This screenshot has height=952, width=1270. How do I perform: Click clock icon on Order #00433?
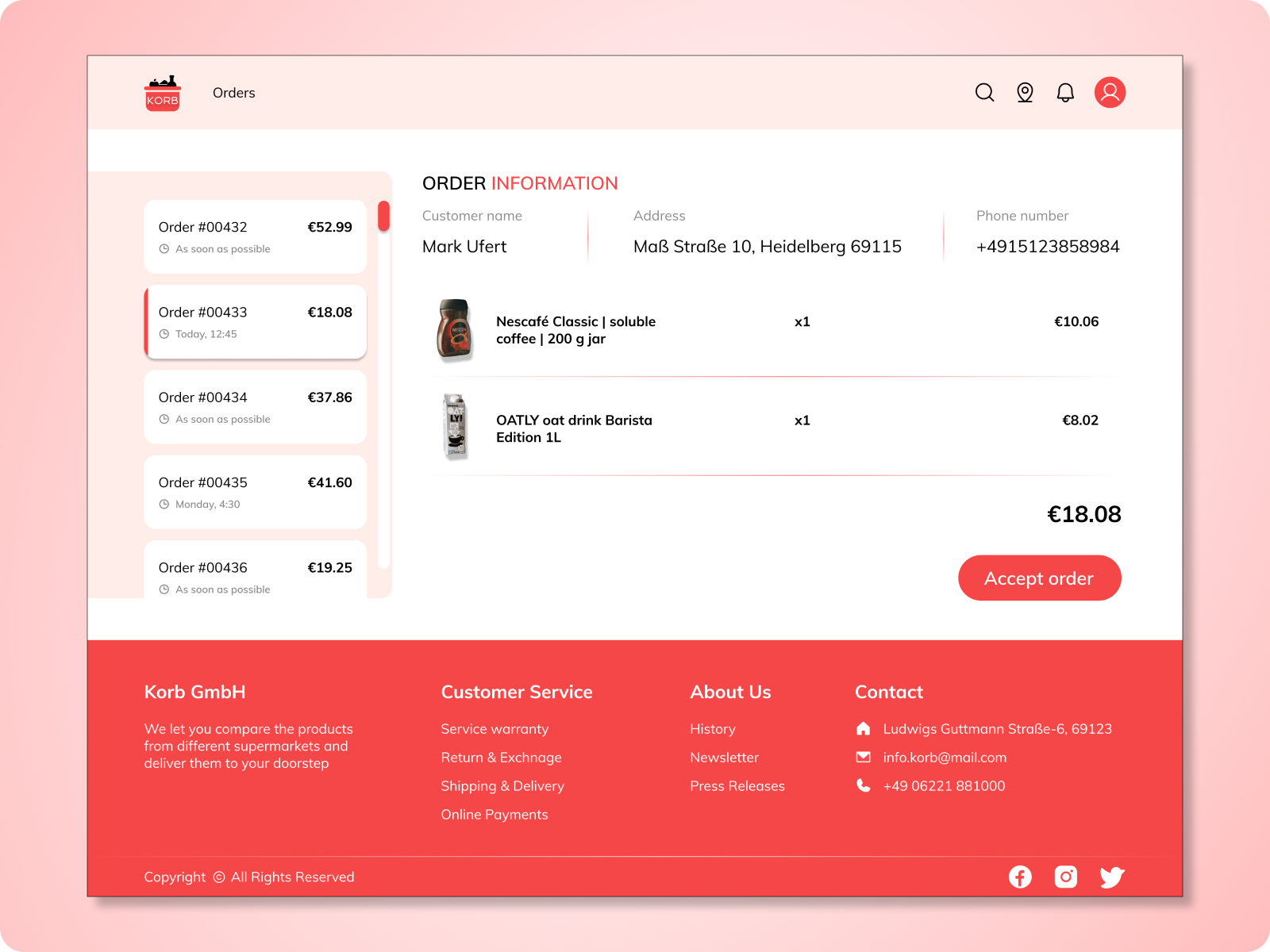(164, 334)
